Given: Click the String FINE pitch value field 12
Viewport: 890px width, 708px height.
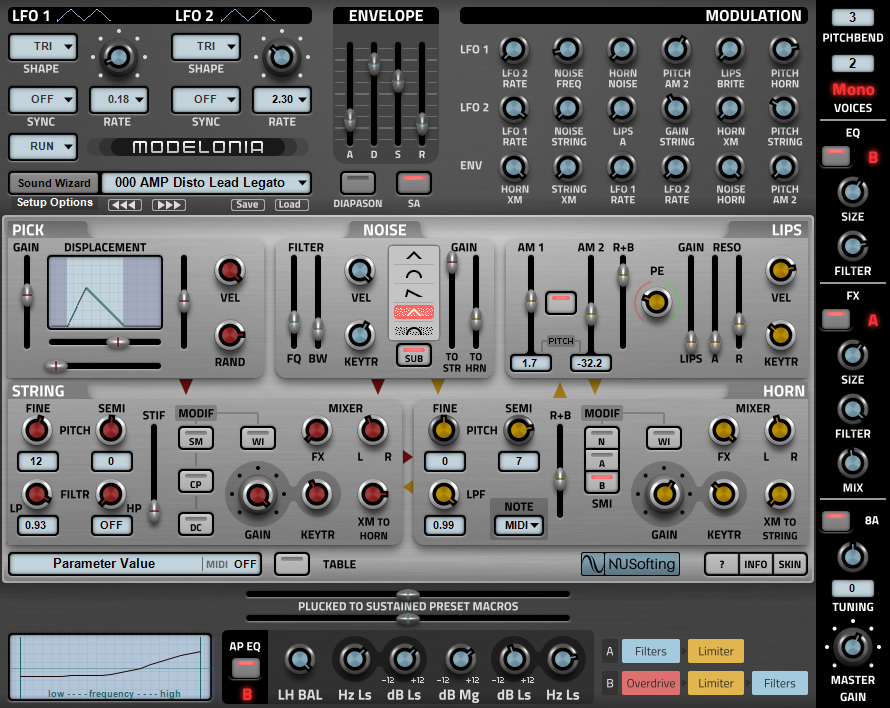Looking at the screenshot, I should click(x=36, y=461).
